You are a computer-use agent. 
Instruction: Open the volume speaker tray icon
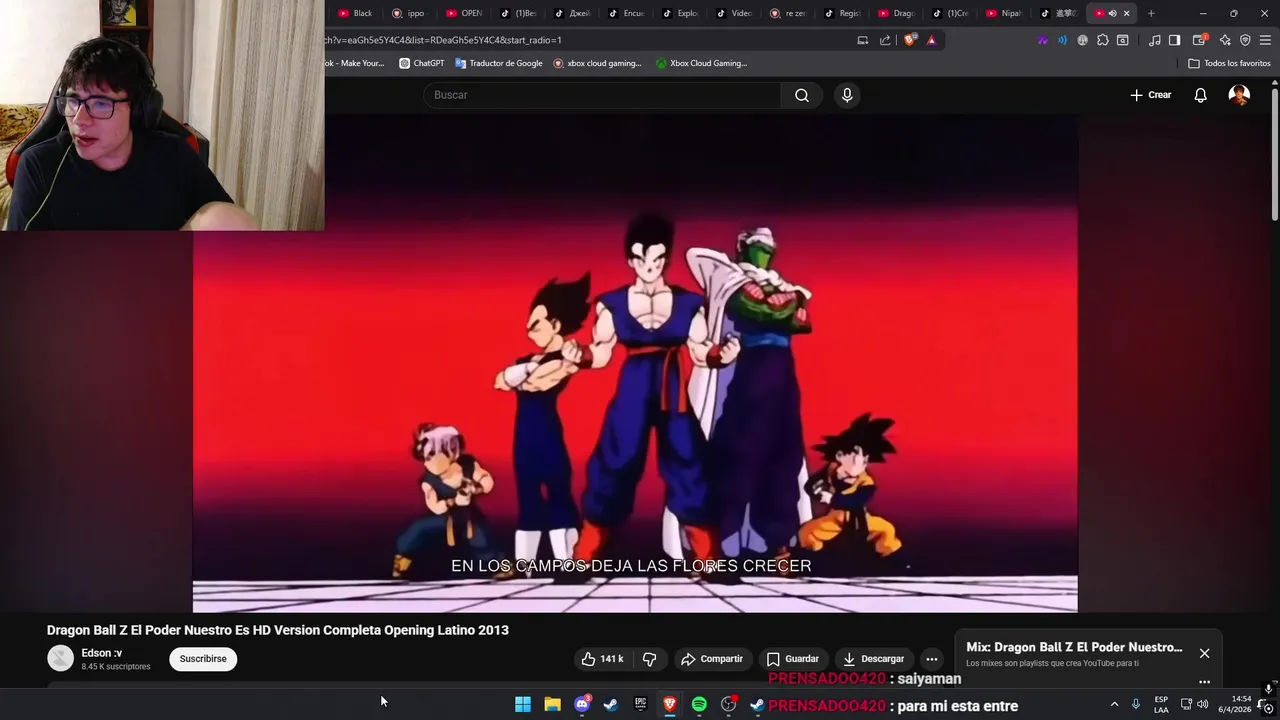[x=1202, y=704]
